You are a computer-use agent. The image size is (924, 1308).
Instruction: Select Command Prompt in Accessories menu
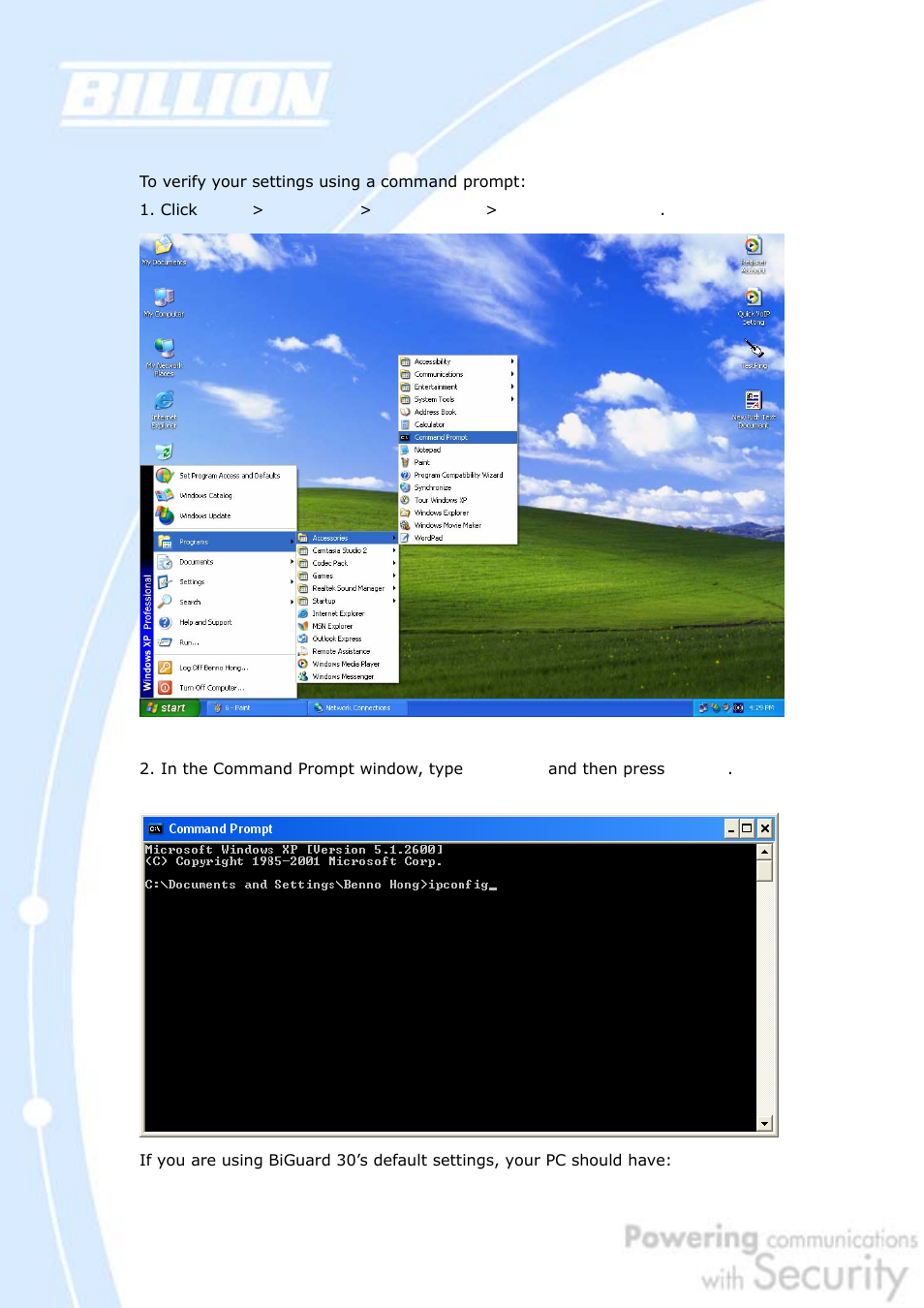point(441,437)
